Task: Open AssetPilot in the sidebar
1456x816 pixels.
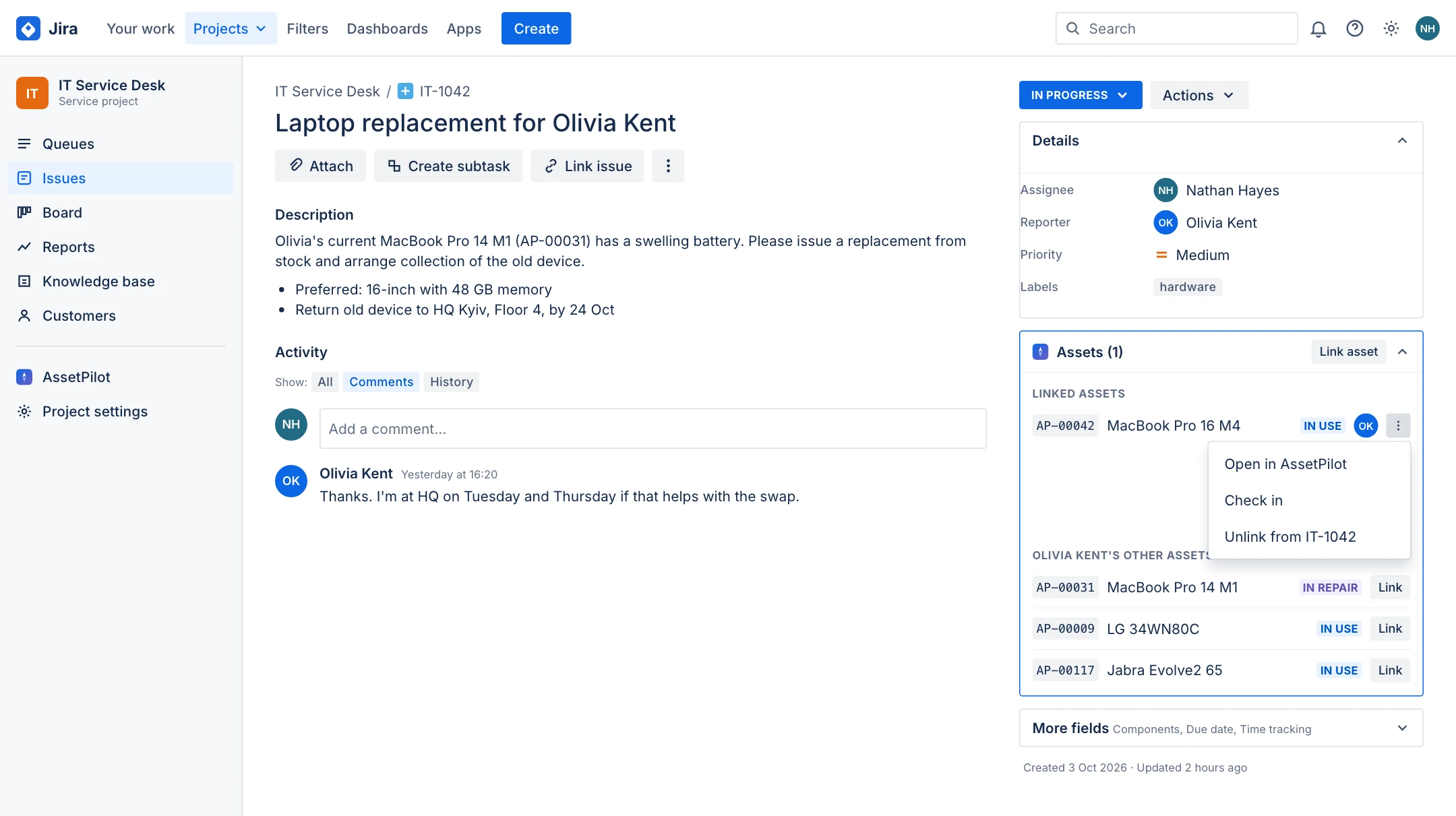Action: [121, 377]
